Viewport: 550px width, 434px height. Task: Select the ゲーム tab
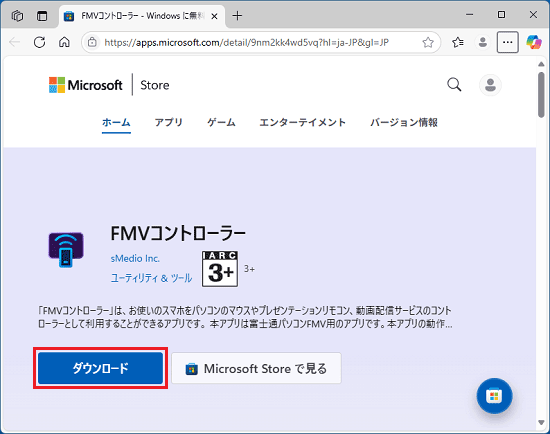(221, 122)
